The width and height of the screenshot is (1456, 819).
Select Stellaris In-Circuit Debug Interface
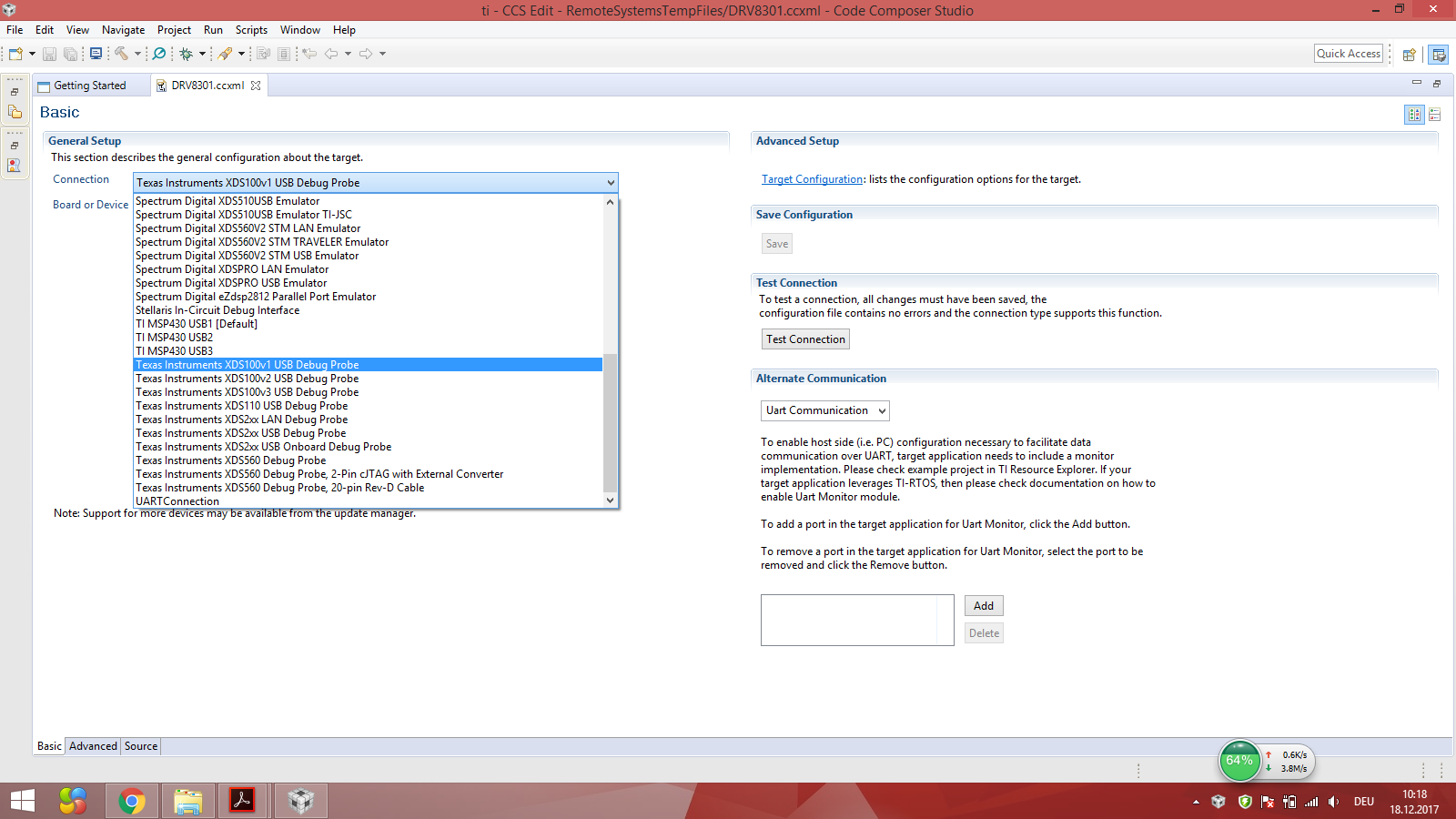368,310
